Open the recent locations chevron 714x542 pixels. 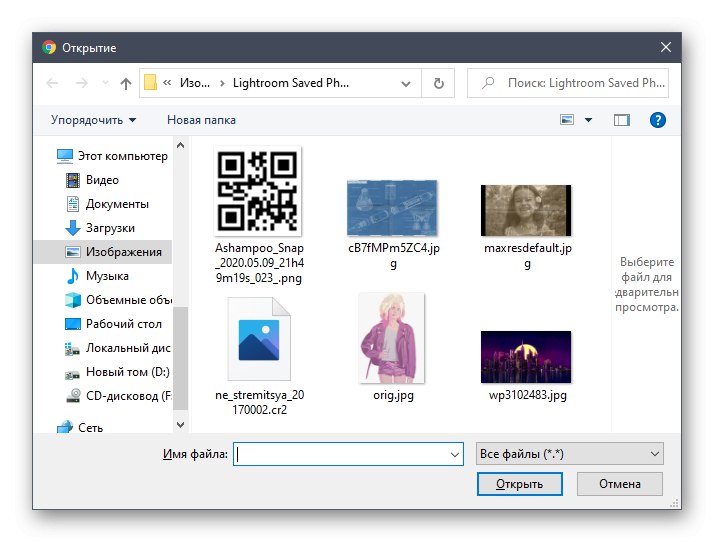click(105, 83)
